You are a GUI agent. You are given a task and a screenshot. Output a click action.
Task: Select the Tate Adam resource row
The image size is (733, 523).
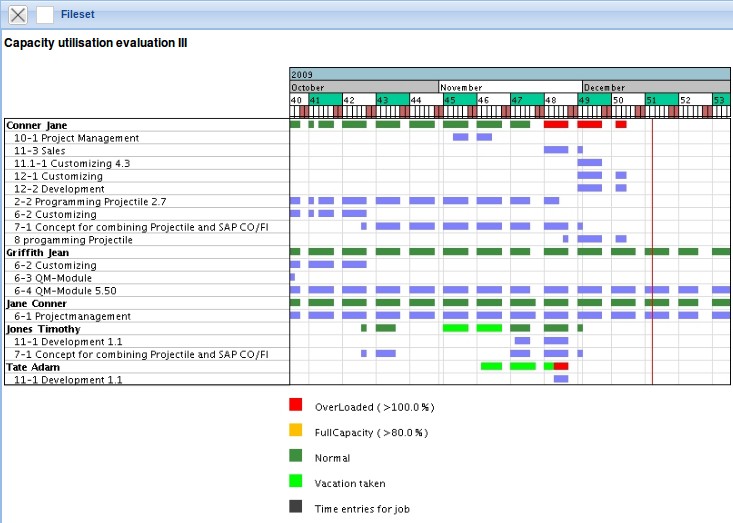pos(33,367)
